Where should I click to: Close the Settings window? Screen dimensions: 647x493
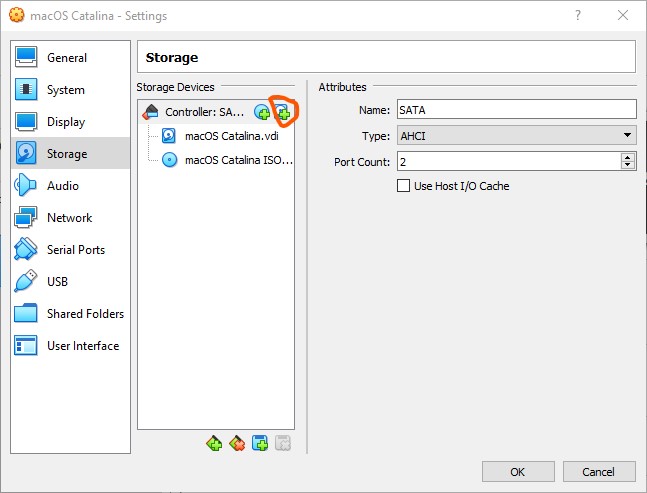(x=623, y=15)
